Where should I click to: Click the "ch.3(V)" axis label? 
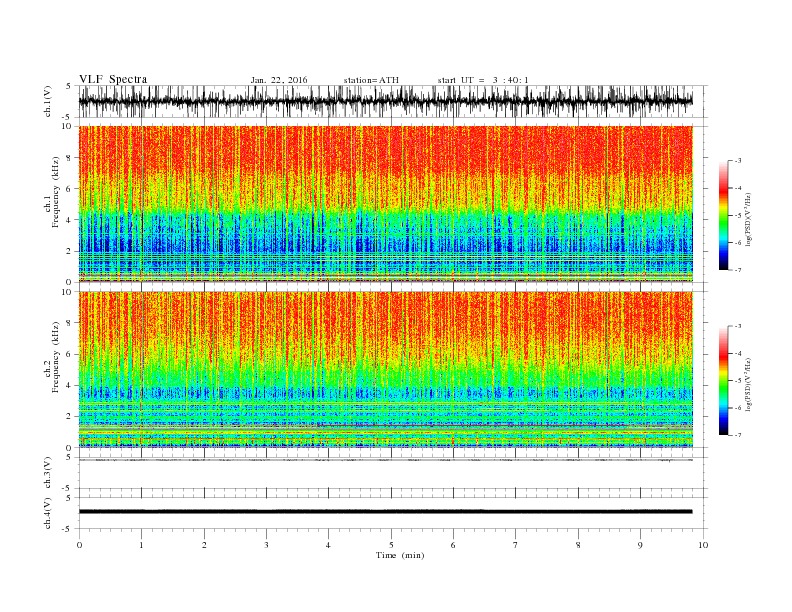[48, 473]
